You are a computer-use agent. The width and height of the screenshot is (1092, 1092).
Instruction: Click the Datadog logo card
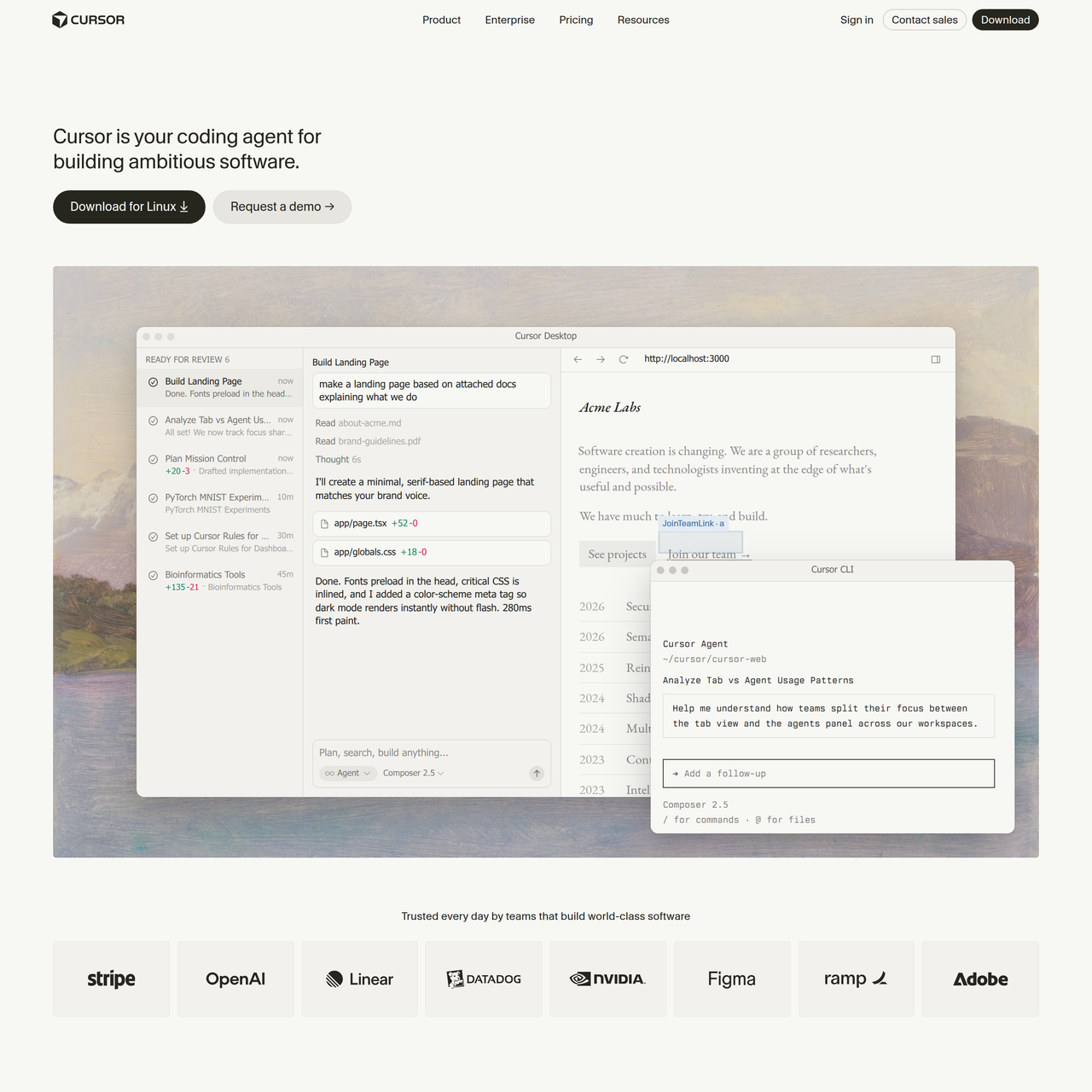click(484, 979)
